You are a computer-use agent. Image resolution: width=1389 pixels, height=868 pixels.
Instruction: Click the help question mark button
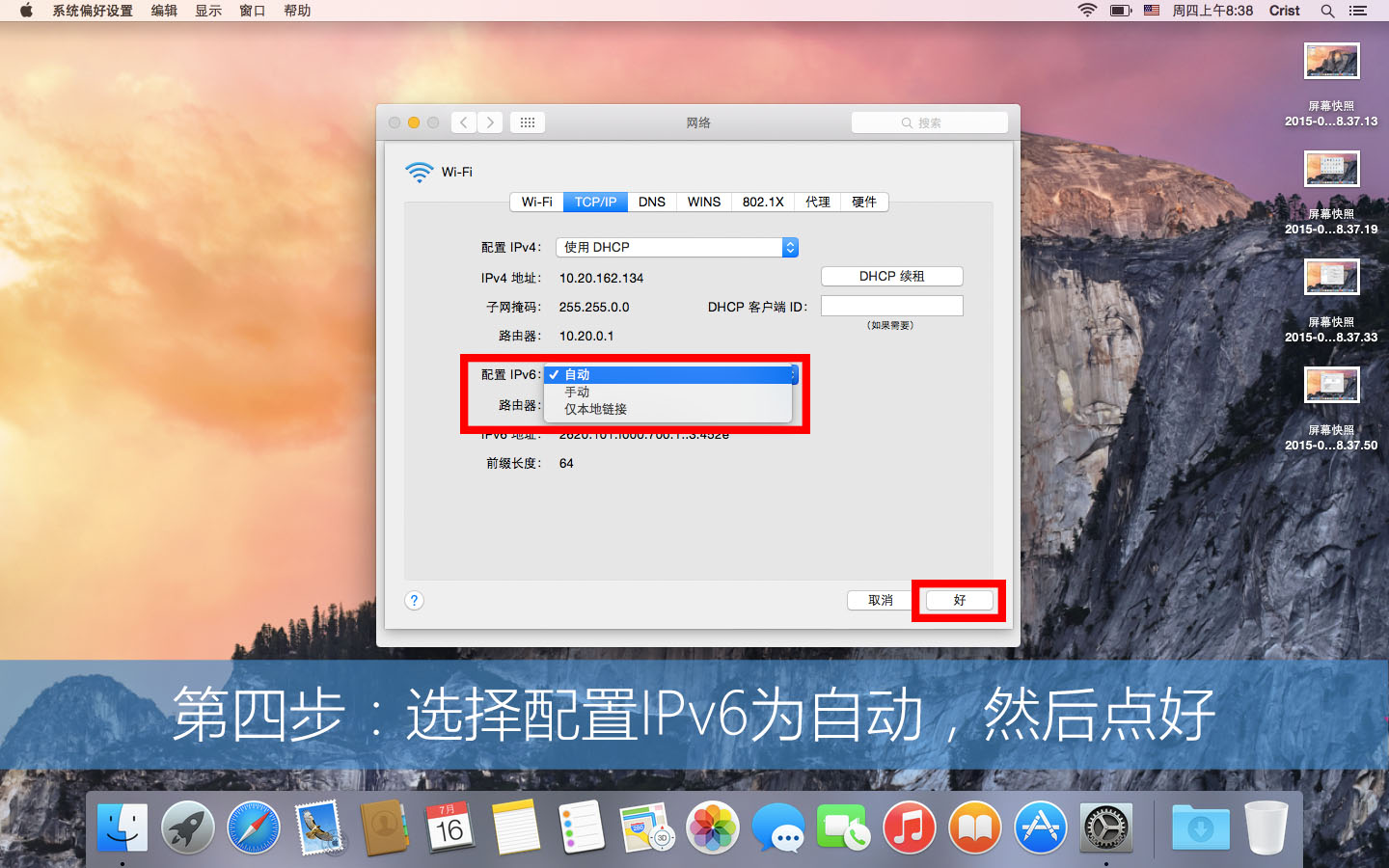414,600
